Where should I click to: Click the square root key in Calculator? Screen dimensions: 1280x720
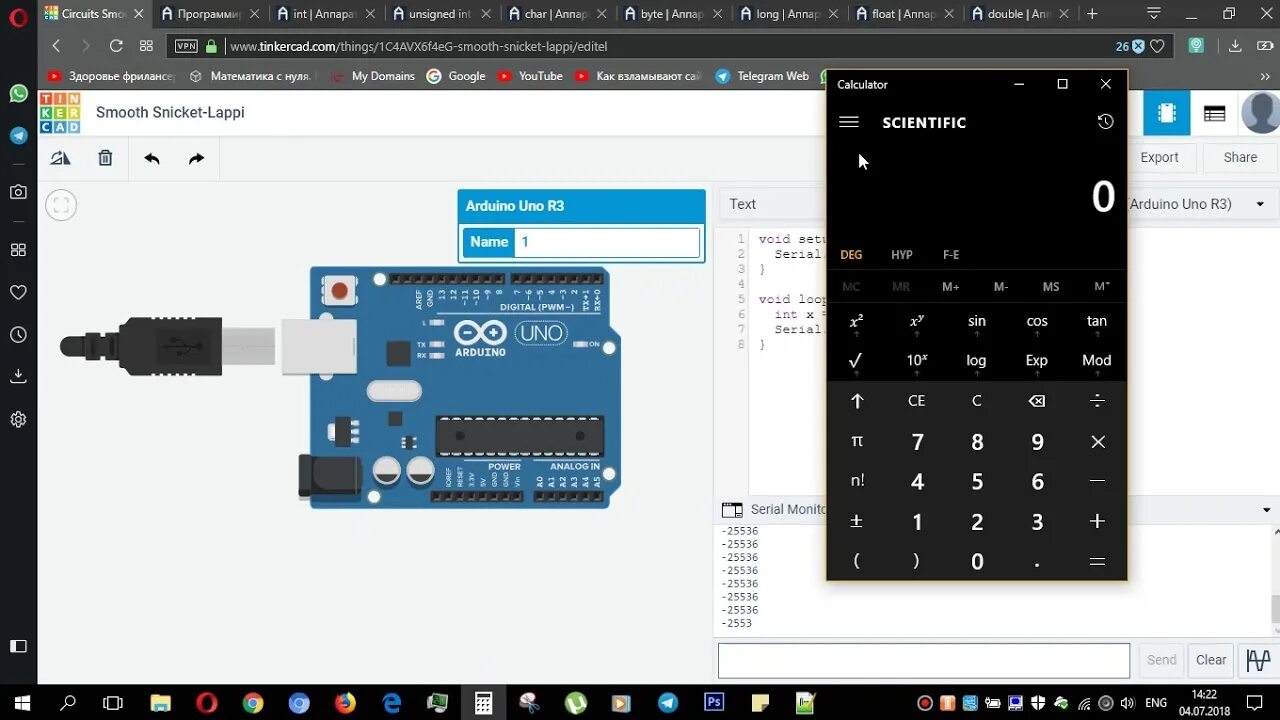pyautogui.click(x=856, y=361)
